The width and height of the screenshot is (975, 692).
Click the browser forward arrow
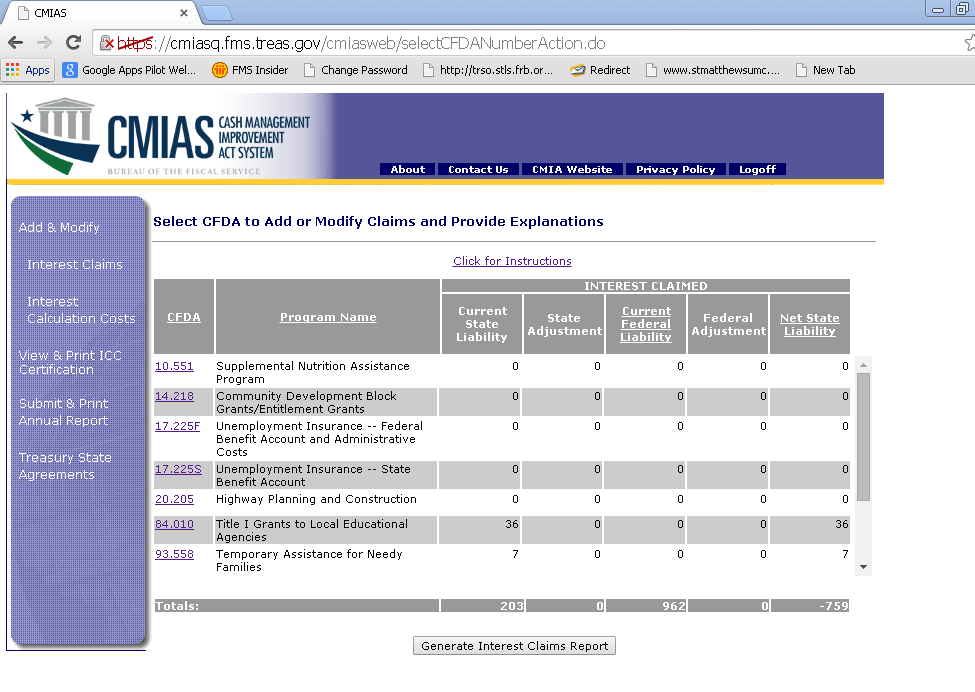[44, 42]
